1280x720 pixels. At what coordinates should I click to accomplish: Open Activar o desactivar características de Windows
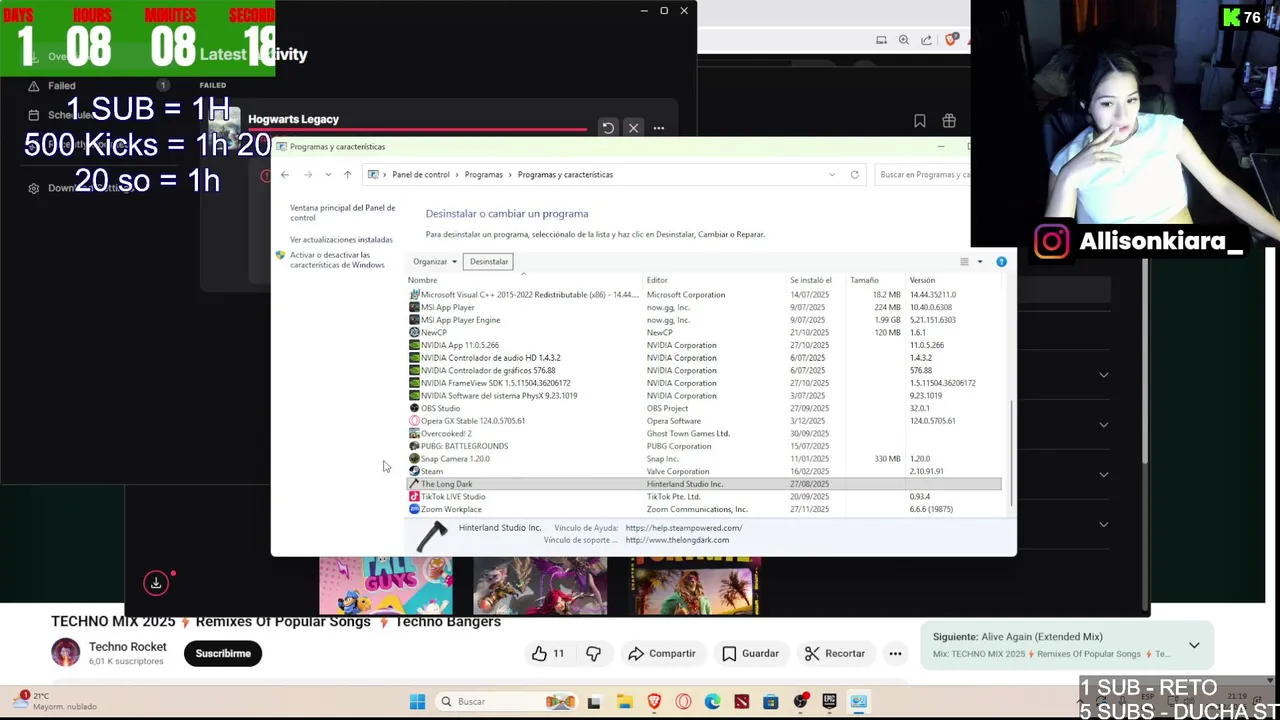click(x=337, y=260)
